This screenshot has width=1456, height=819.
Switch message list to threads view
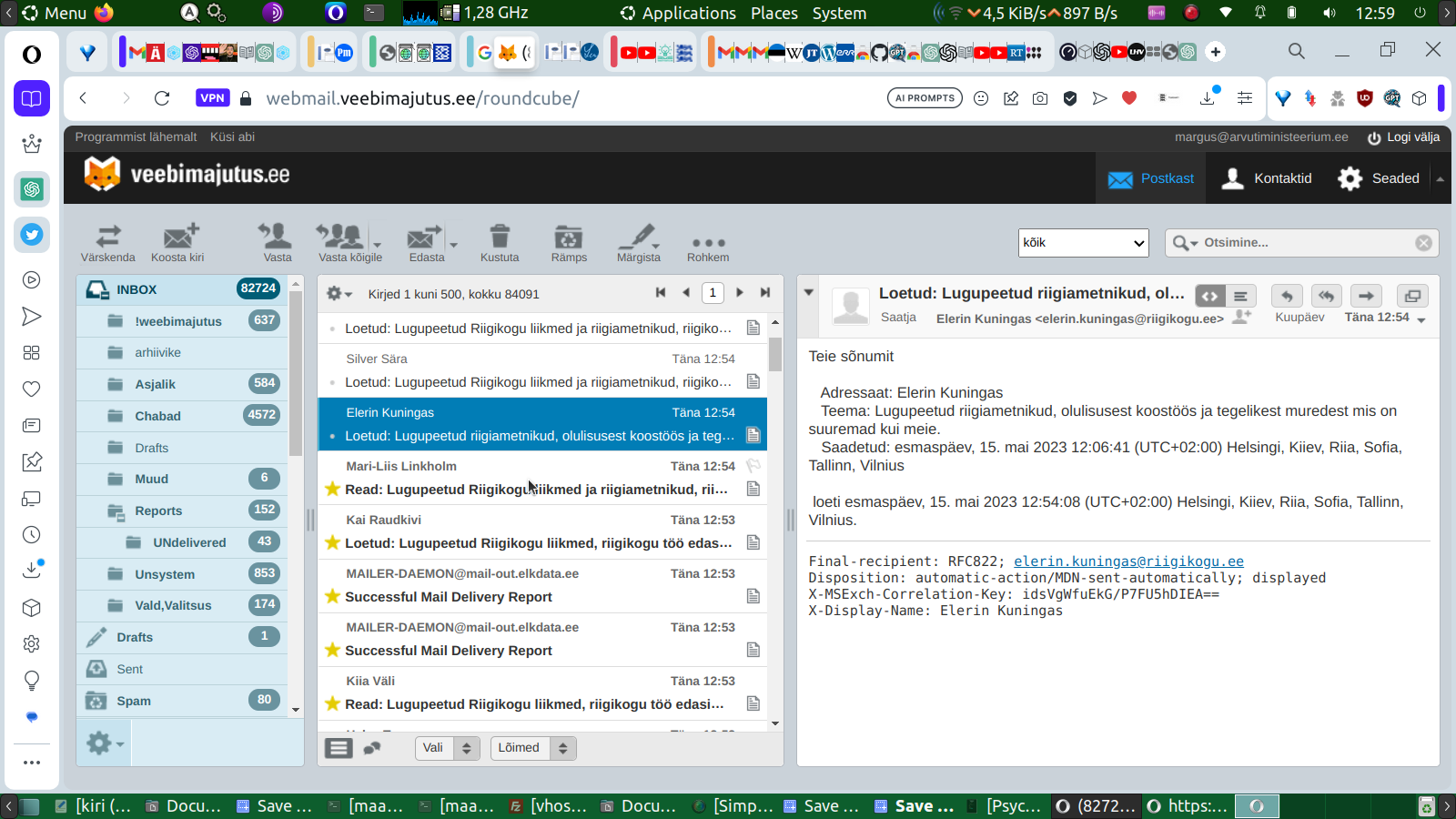[371, 748]
